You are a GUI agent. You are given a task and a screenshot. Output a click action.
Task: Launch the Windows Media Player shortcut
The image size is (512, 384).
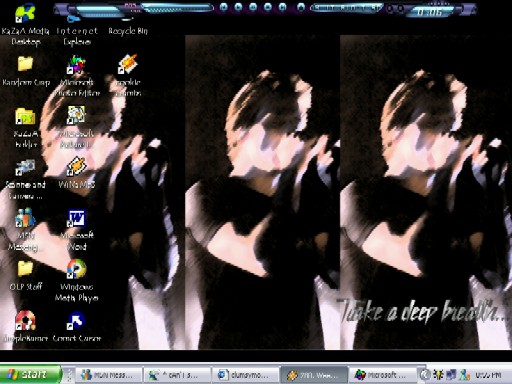point(77,281)
